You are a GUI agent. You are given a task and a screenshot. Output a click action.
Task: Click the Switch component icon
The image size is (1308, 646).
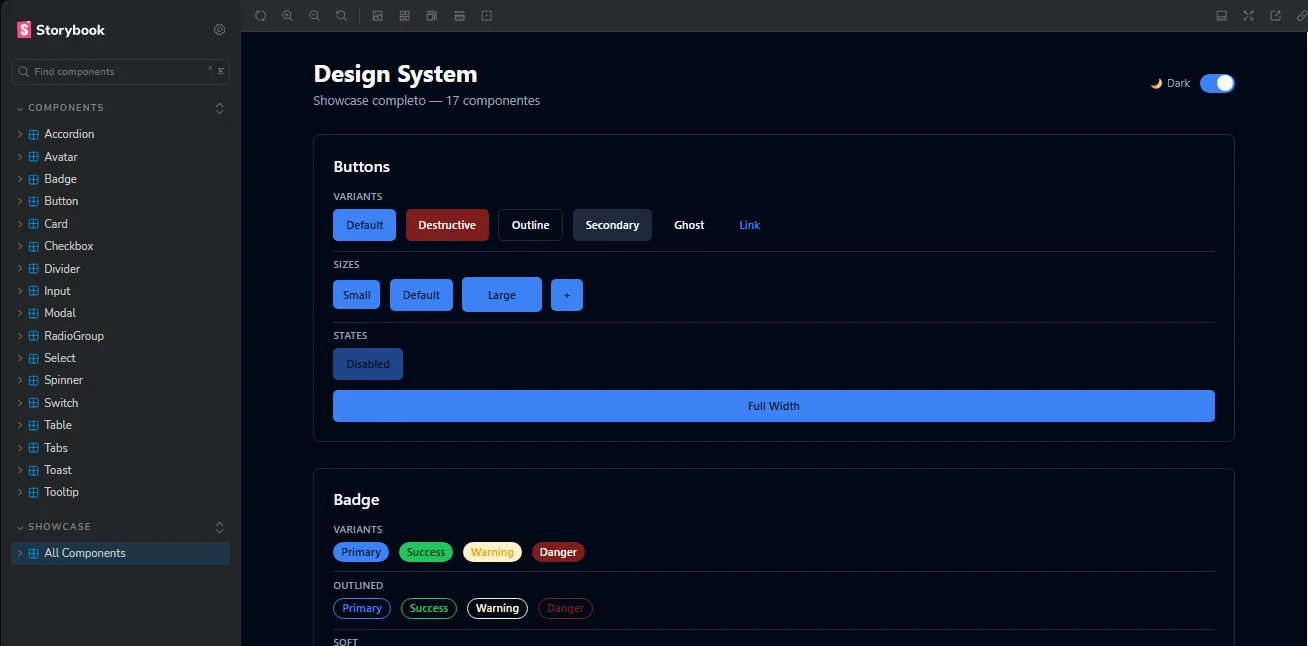(x=34, y=403)
